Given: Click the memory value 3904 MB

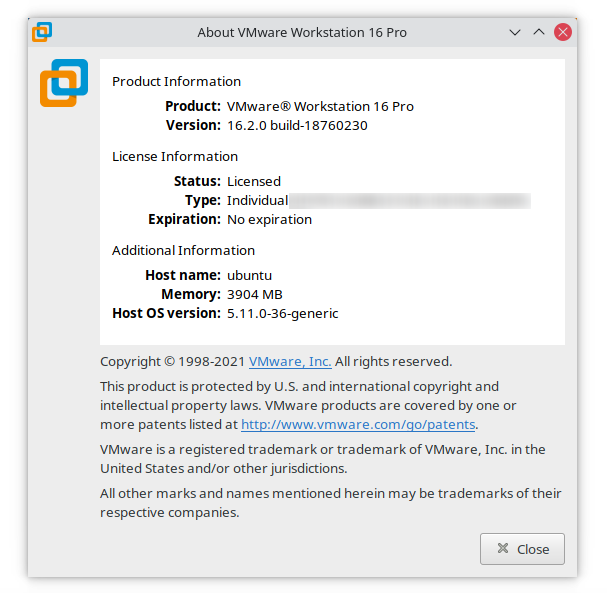Looking at the screenshot, I should (x=255, y=295).
